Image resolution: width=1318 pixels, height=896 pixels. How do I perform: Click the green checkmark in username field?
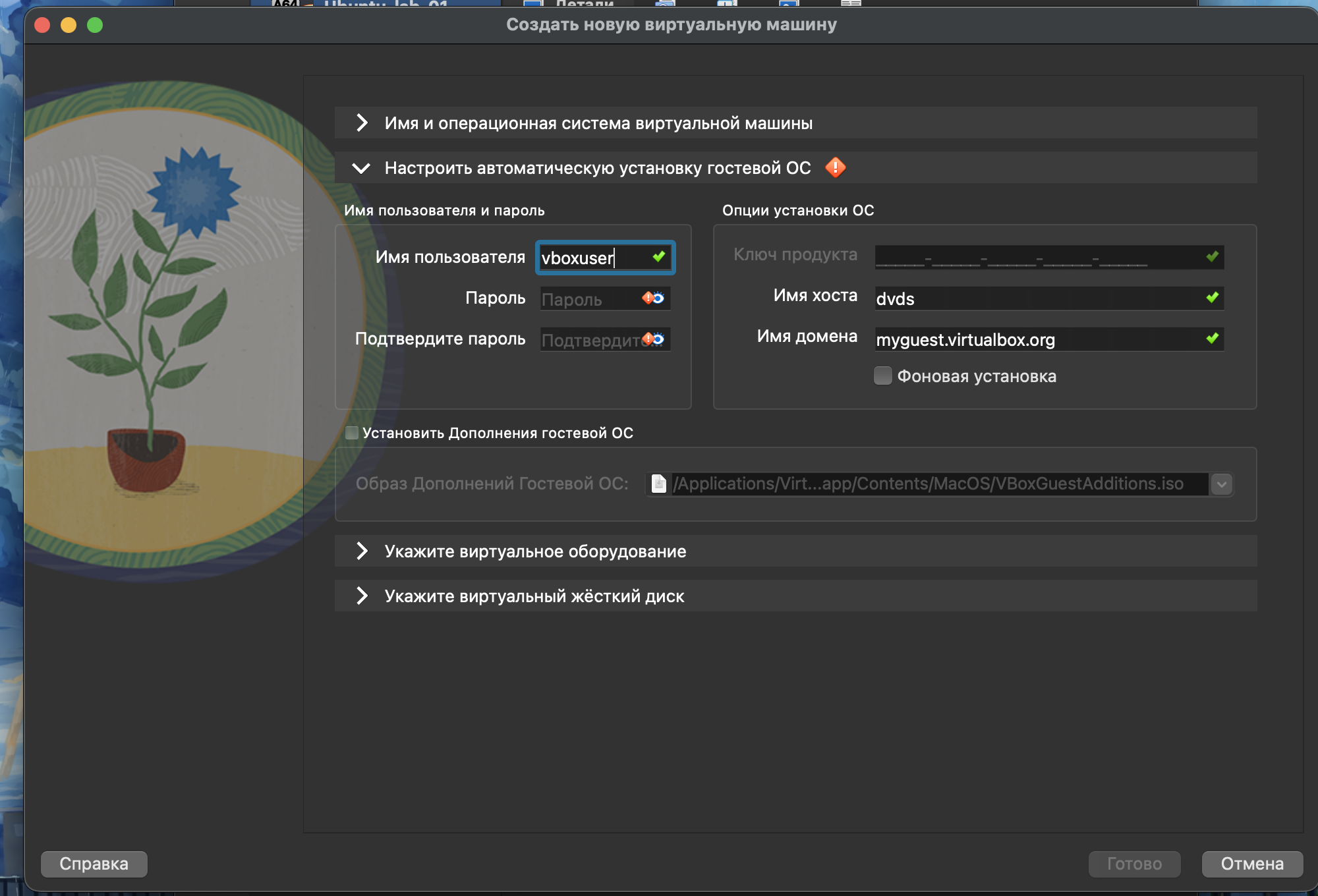click(659, 256)
